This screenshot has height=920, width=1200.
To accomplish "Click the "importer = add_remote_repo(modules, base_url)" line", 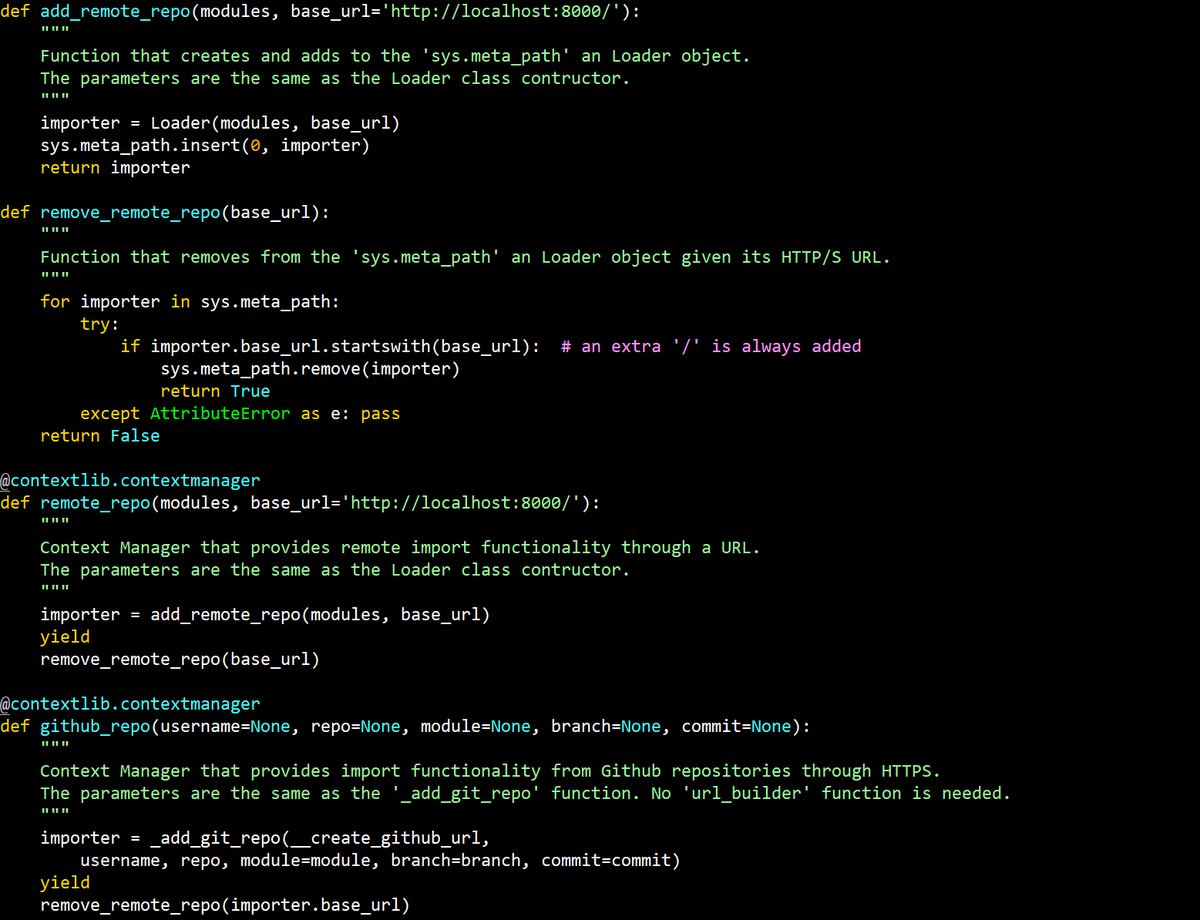I will (265, 614).
